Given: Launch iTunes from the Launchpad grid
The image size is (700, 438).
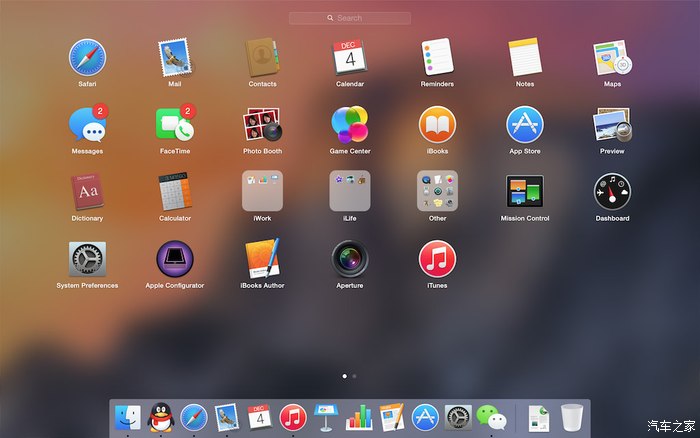Looking at the screenshot, I should pos(437,258).
